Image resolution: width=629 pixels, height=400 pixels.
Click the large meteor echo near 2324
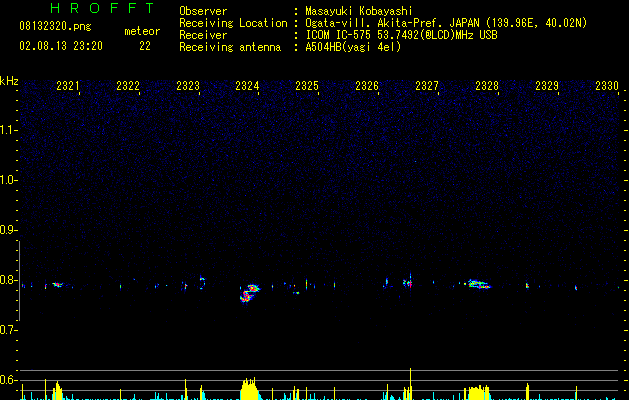(250, 293)
